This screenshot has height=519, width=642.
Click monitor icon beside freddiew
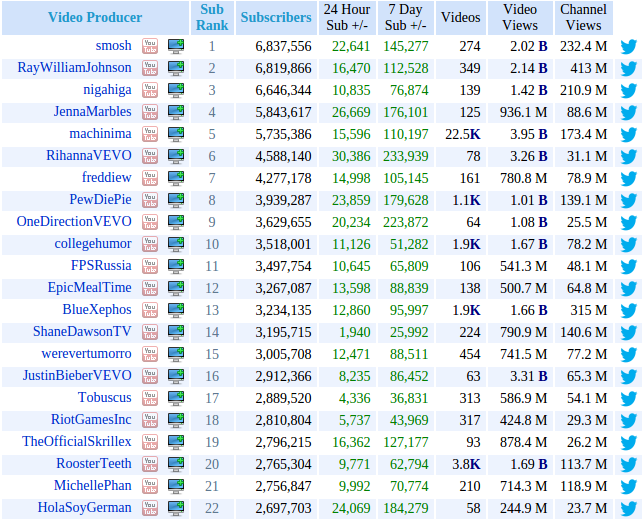pos(176,178)
